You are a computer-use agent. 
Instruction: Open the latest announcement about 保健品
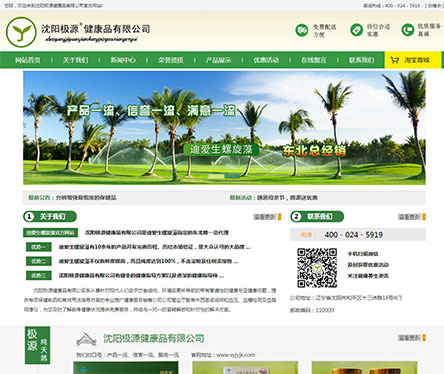coord(86,198)
